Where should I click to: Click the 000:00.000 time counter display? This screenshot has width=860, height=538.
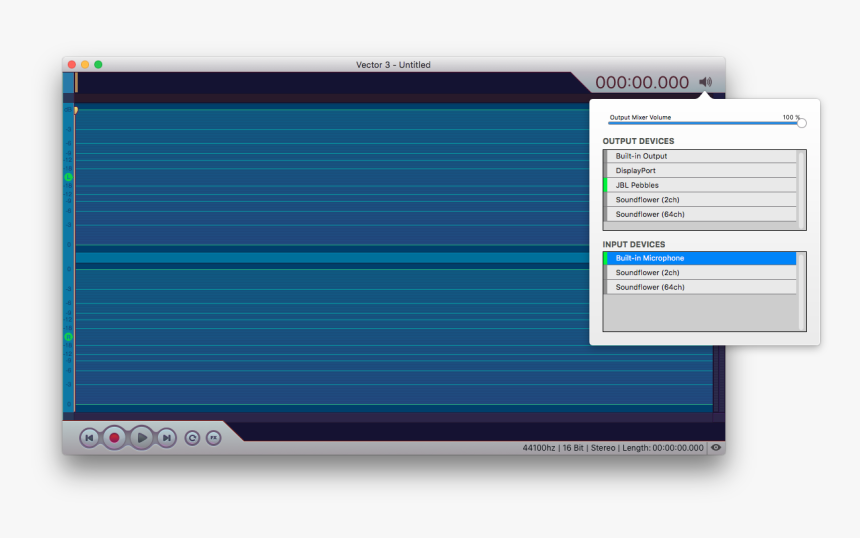click(x=642, y=82)
